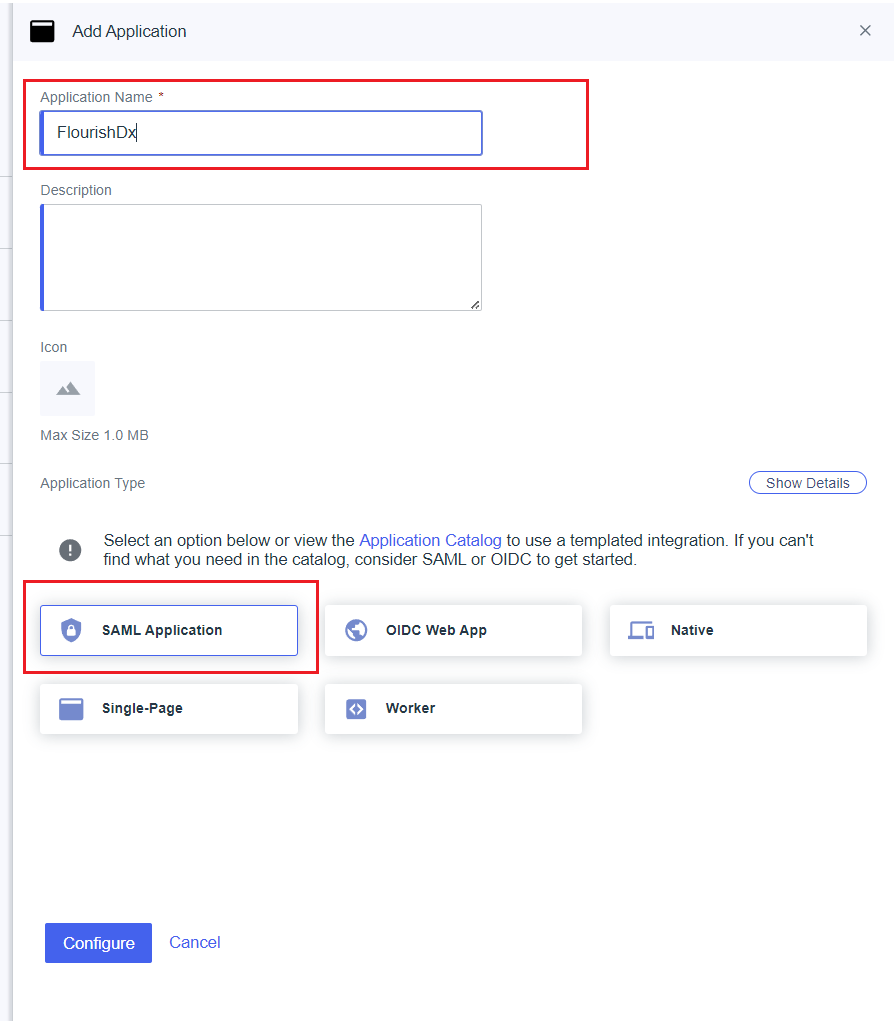
Task: Cancel adding the application
Action: pos(195,942)
